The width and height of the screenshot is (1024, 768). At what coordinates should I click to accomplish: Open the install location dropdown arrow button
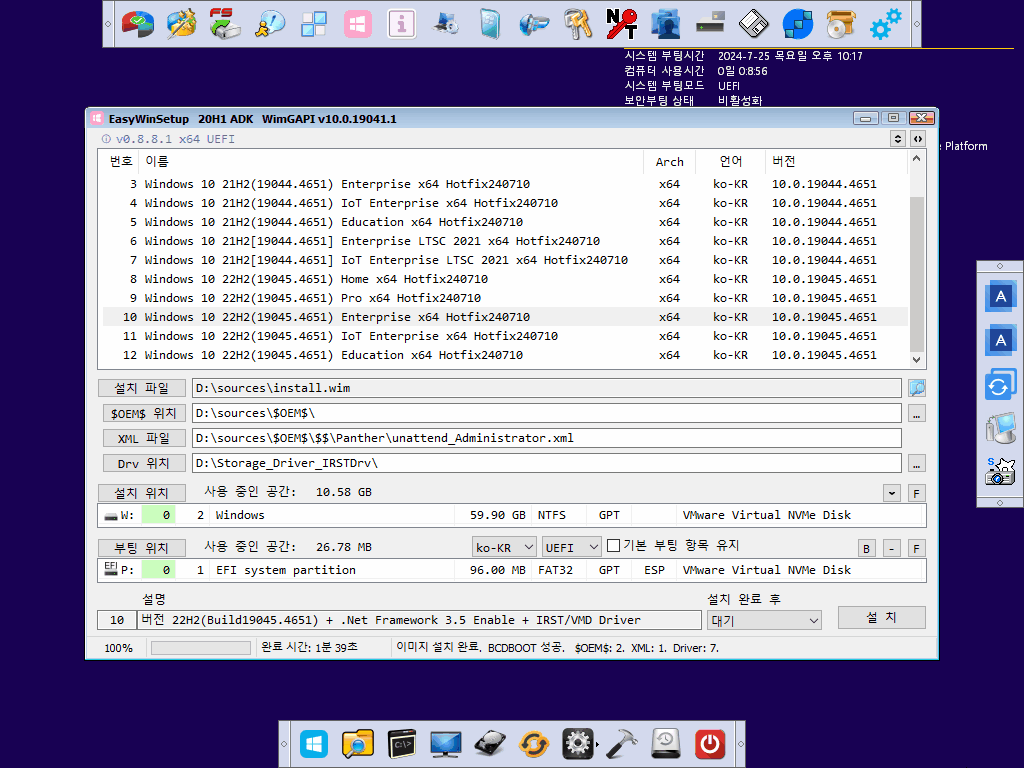891,494
